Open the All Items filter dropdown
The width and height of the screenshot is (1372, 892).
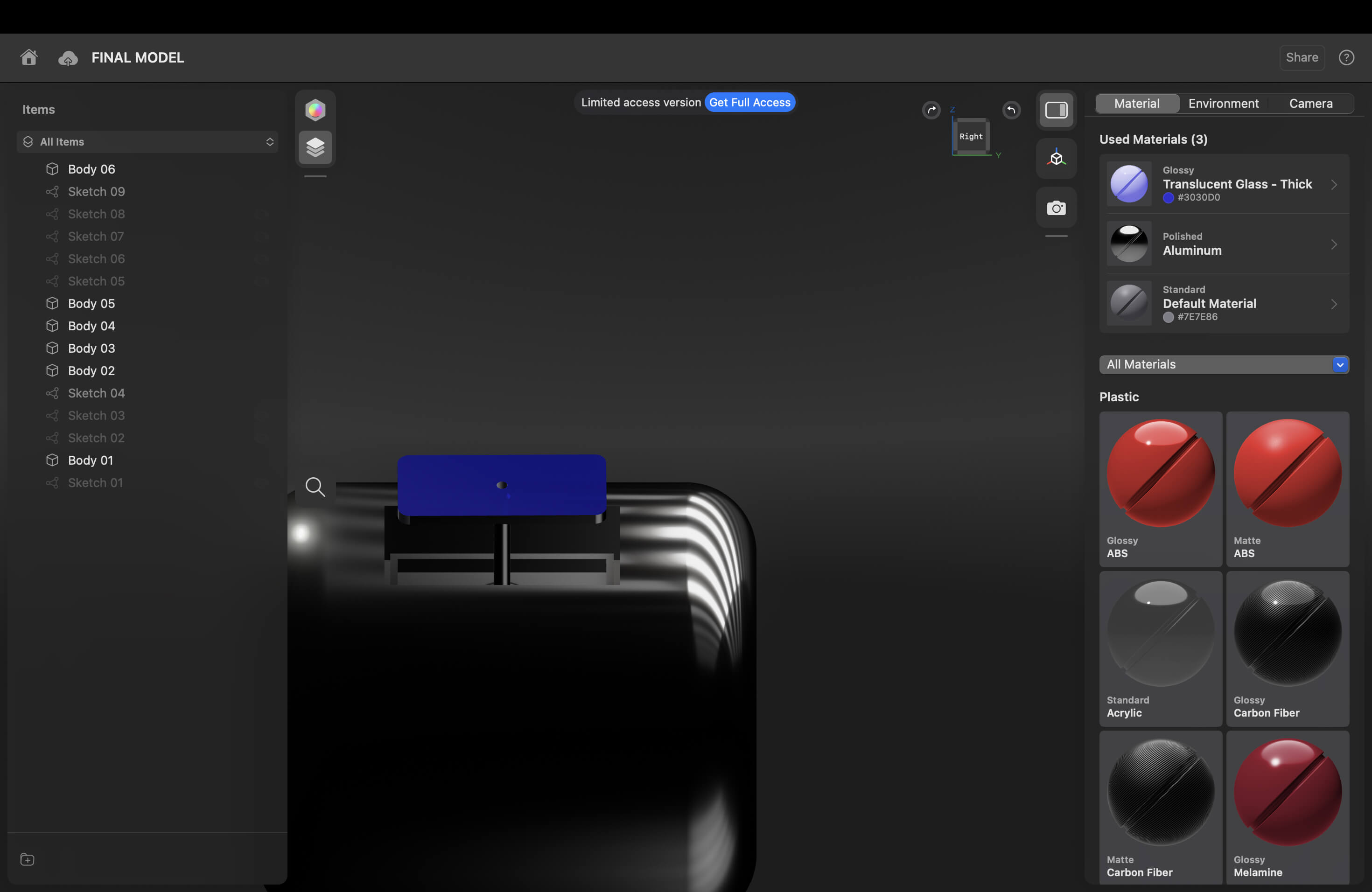pyautogui.click(x=147, y=142)
